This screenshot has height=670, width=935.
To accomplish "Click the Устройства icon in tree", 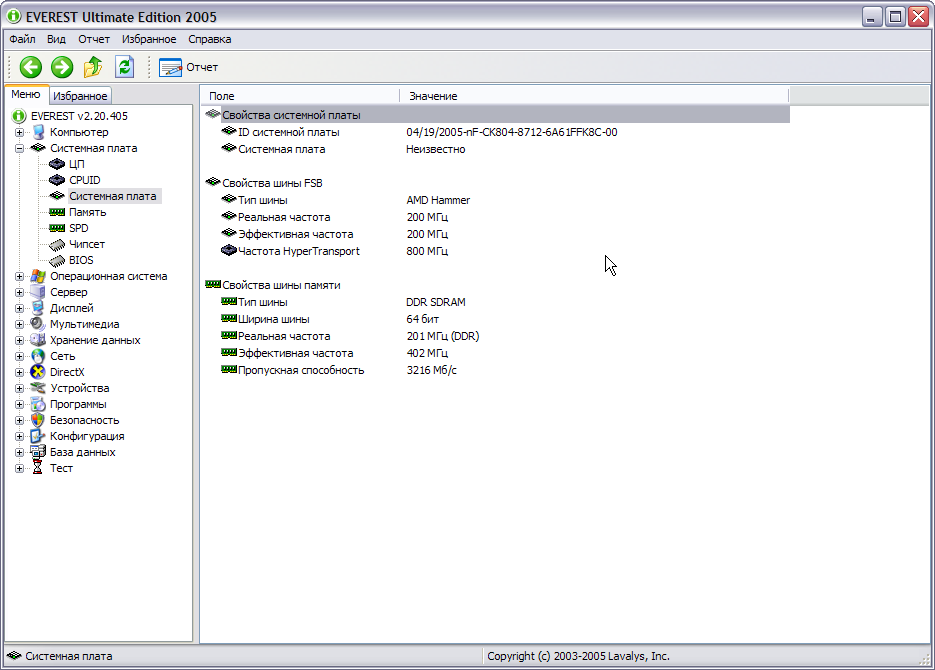I will click(x=38, y=388).
